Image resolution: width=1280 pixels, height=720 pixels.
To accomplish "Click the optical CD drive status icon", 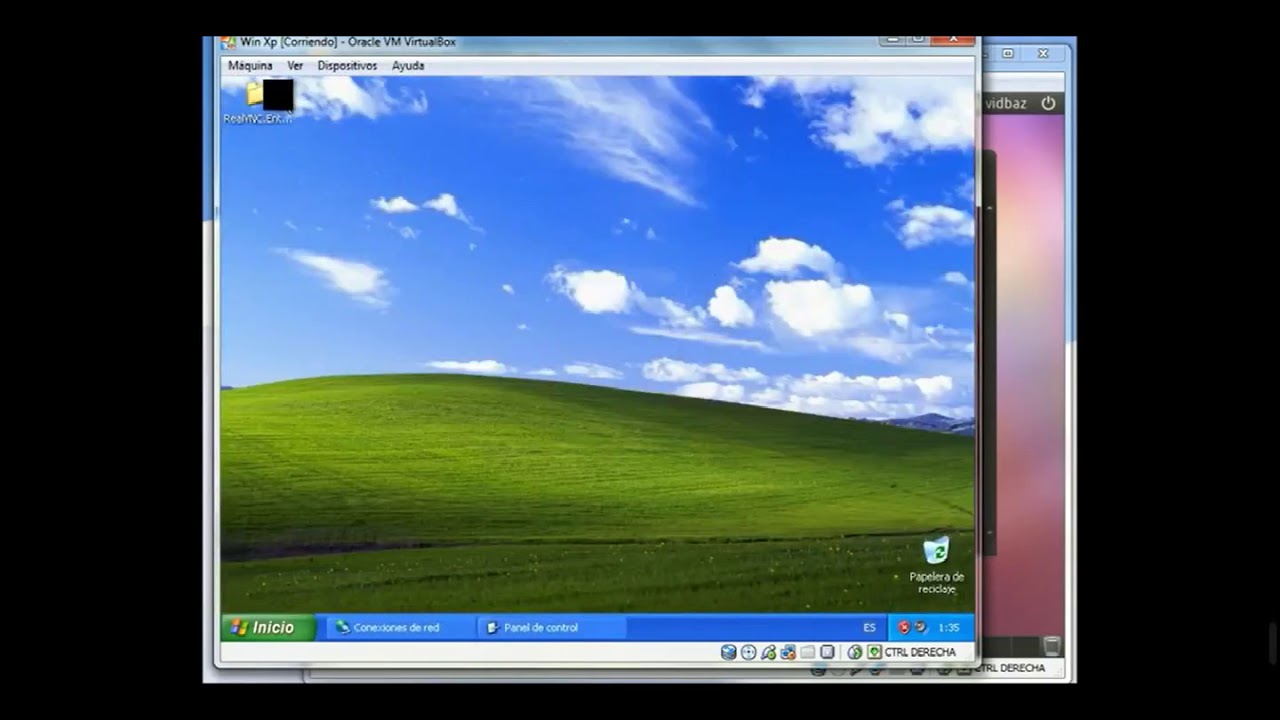I will [748, 652].
